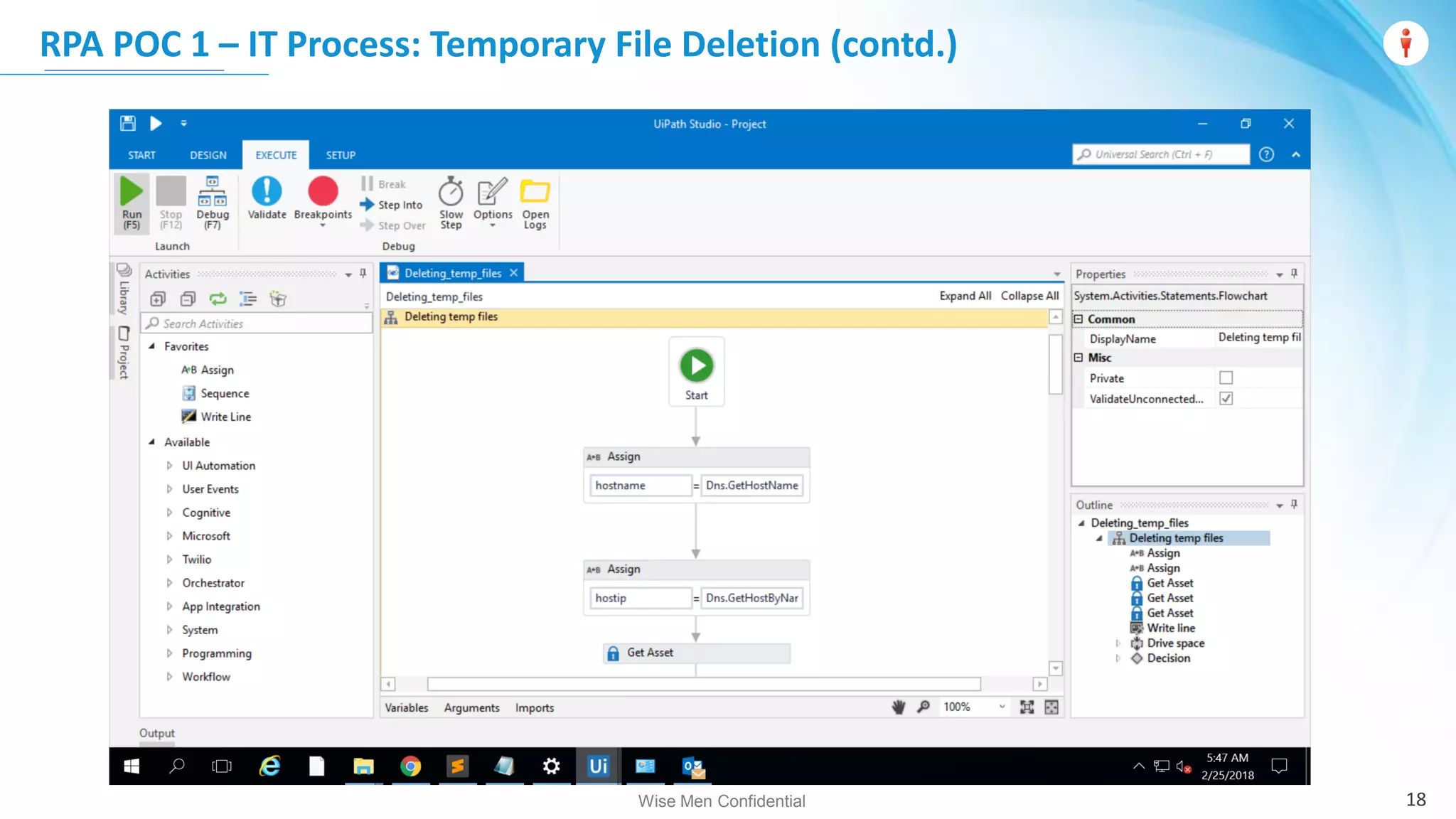Viewport: 1456px width, 819px height.
Task: Click collapse all icon in Activities toolbar
Action: [188, 299]
